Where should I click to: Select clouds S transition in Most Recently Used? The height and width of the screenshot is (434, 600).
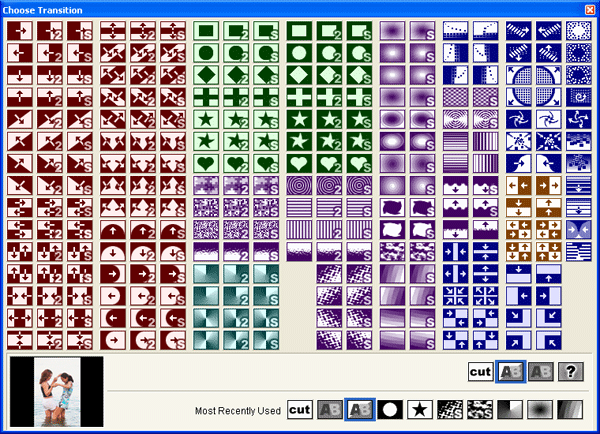(480, 410)
